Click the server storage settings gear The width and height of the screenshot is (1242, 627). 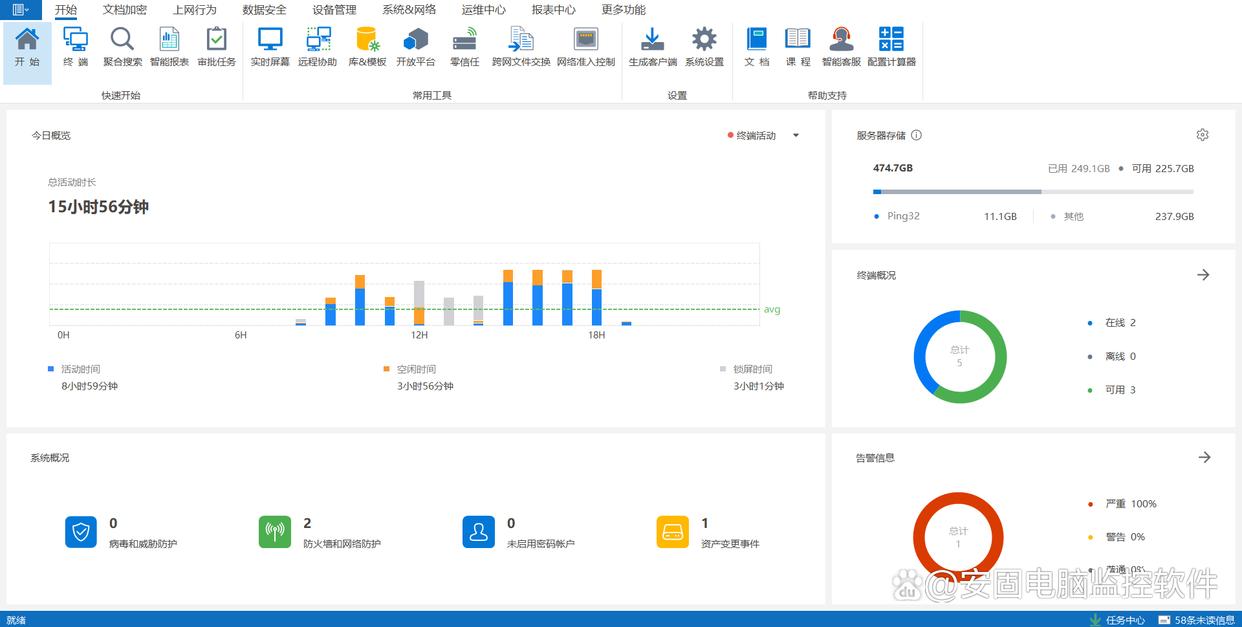pyautogui.click(x=1202, y=135)
